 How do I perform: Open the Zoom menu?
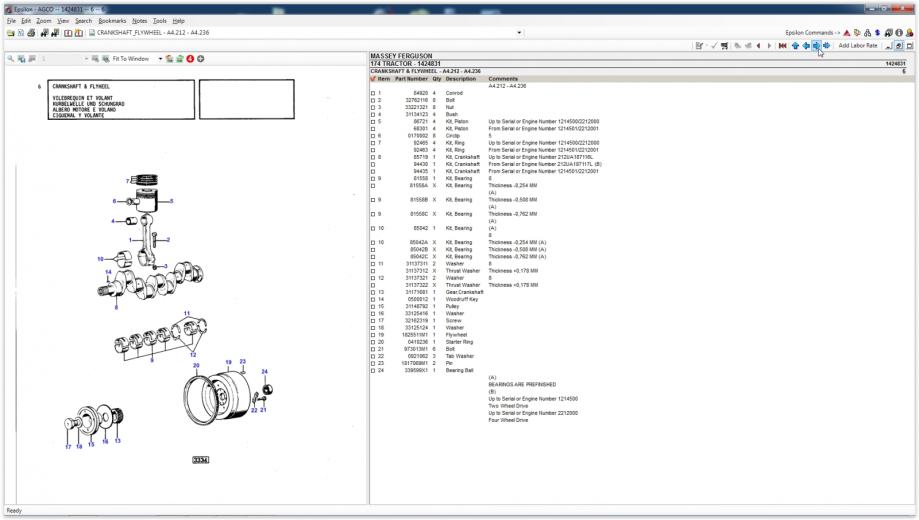coord(44,21)
